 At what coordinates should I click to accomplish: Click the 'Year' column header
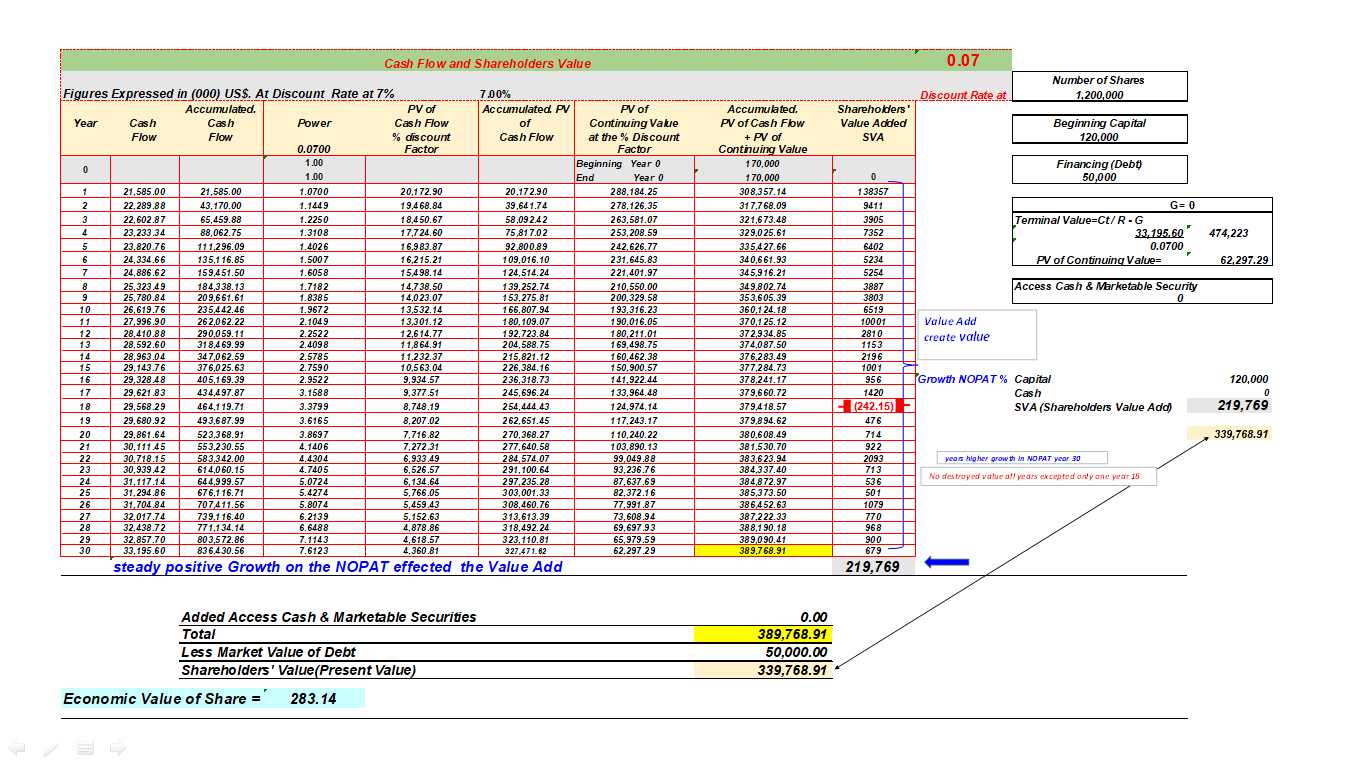click(86, 123)
